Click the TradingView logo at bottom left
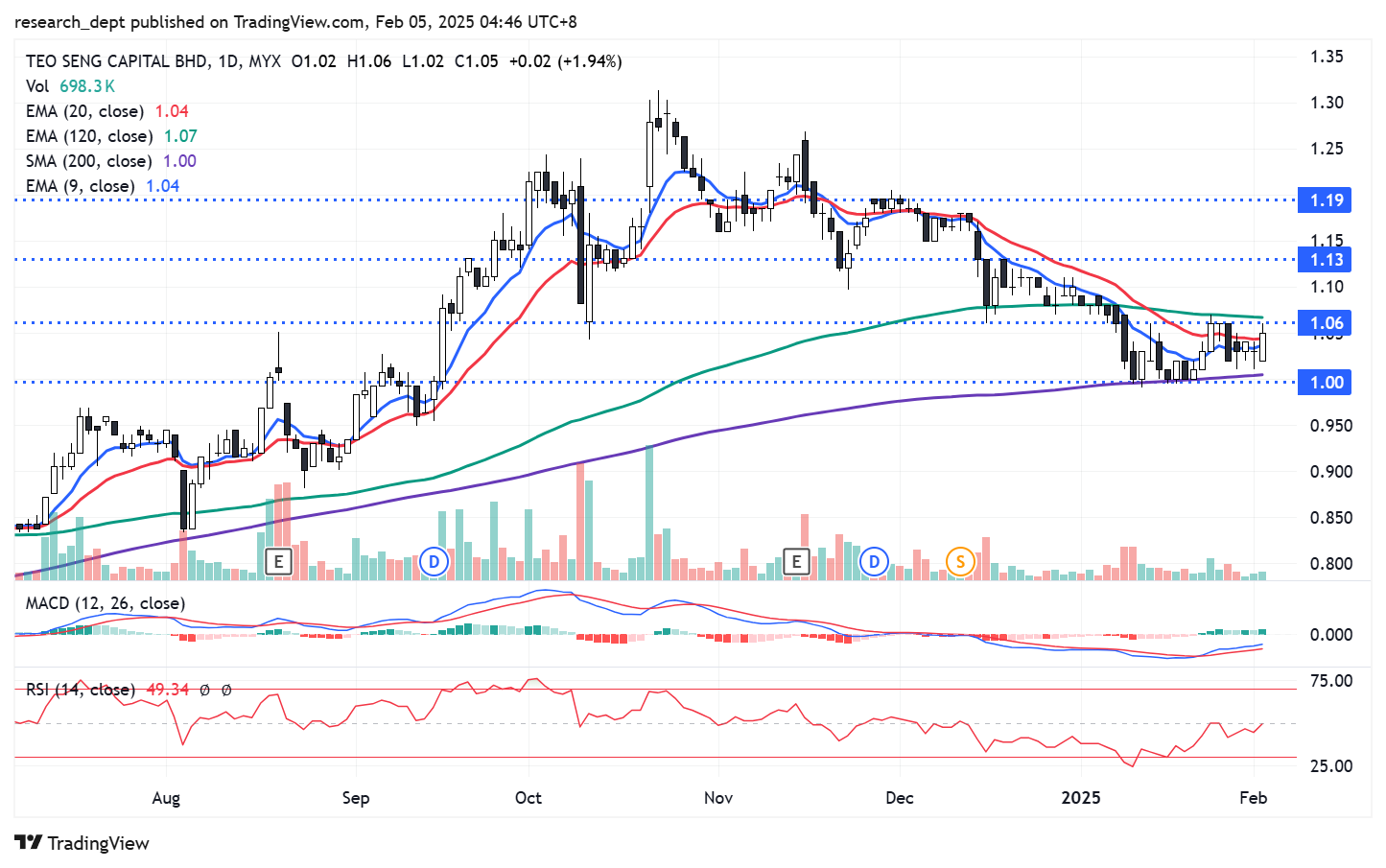Image resolution: width=1386 pixels, height=868 pixels. coord(82,843)
